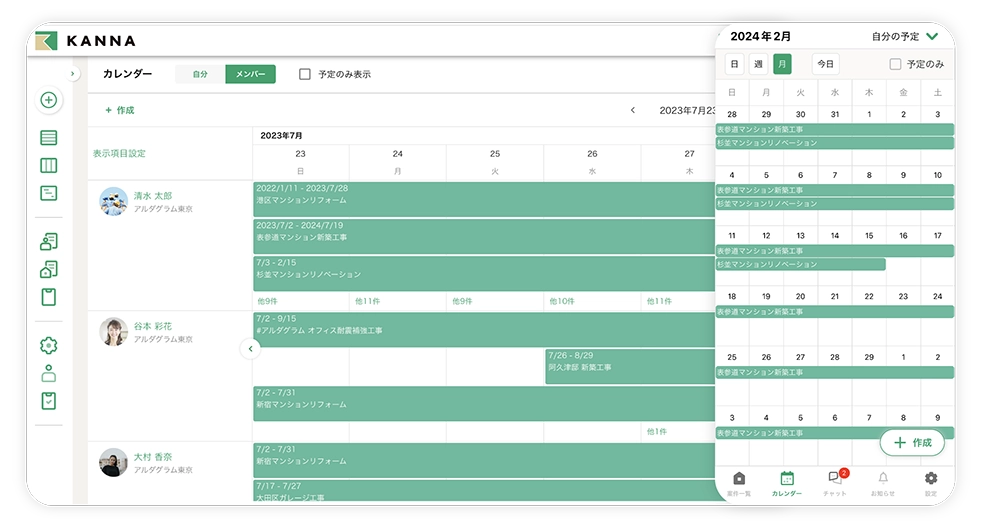This screenshot has height=528, width=1000.
Task: Open 杉並マンションリノベーション bar in week of 11
Action: tap(800, 264)
